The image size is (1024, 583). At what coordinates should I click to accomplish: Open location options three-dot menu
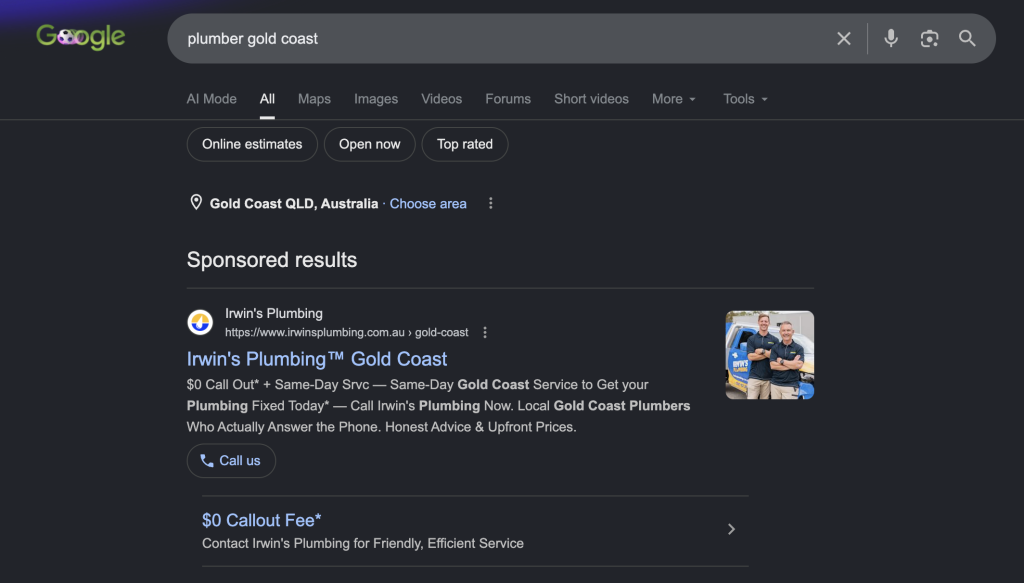point(490,204)
